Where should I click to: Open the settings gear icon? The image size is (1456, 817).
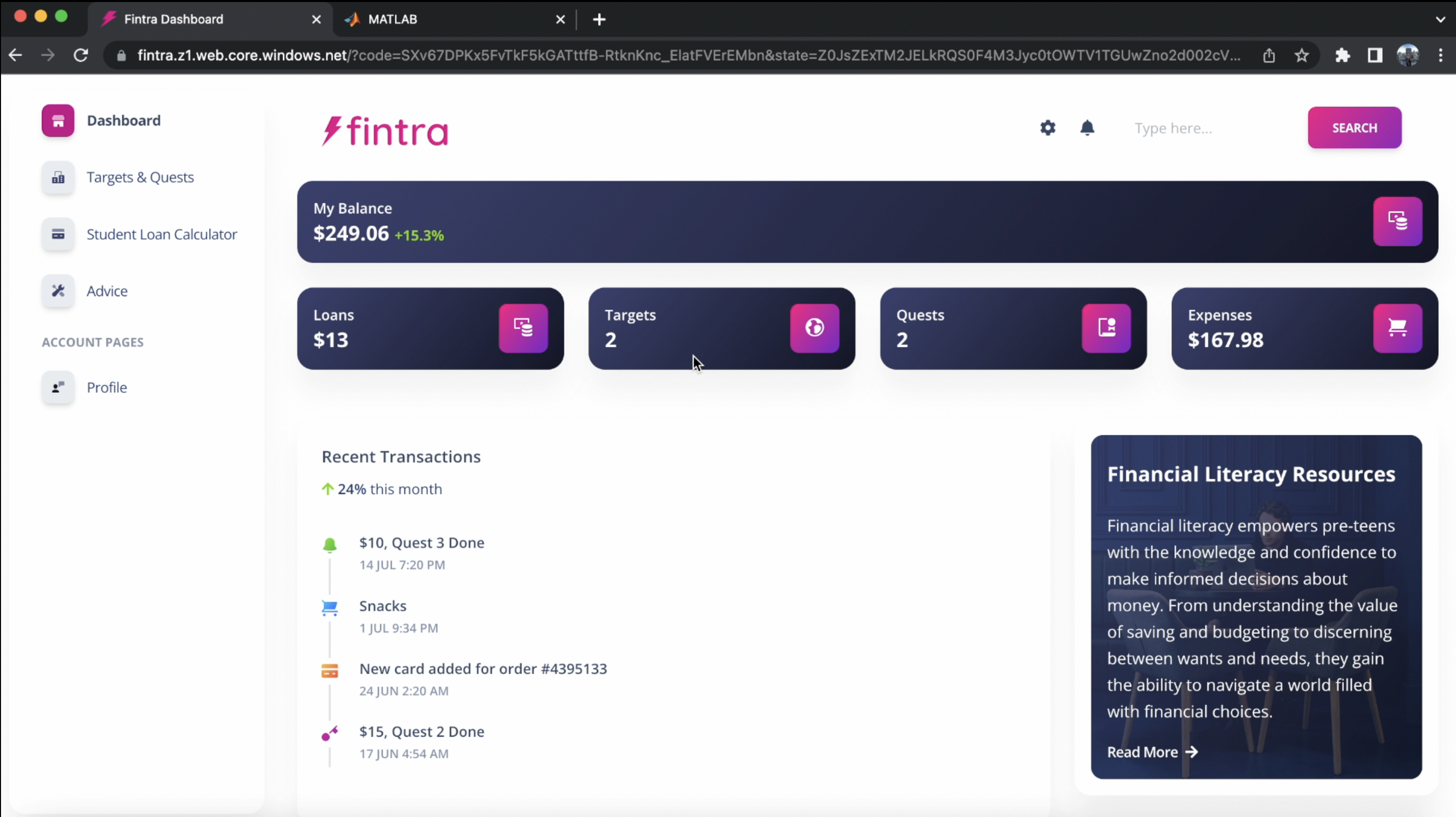[1048, 128]
